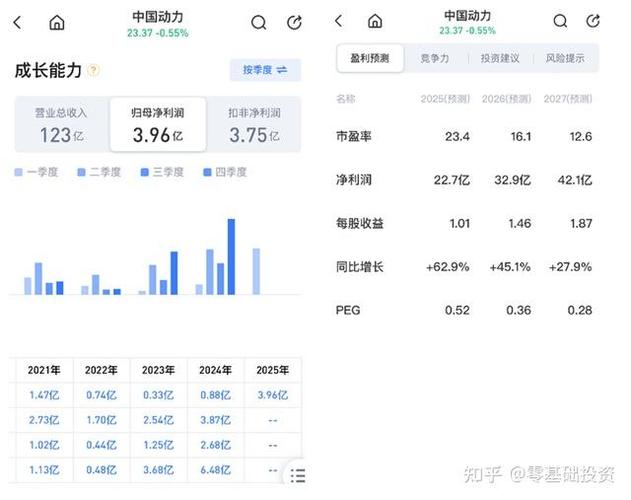Select the 2.73亿 table cell
Image resolution: width=631 pixels, height=500 pixels.
(x=44, y=420)
